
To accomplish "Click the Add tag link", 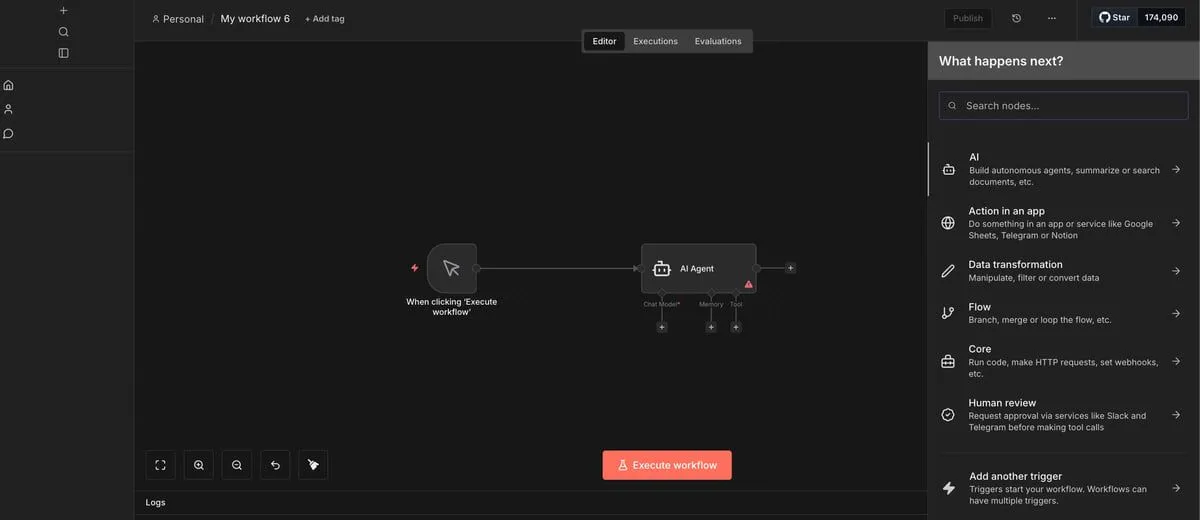I will pyautogui.click(x=324, y=19).
